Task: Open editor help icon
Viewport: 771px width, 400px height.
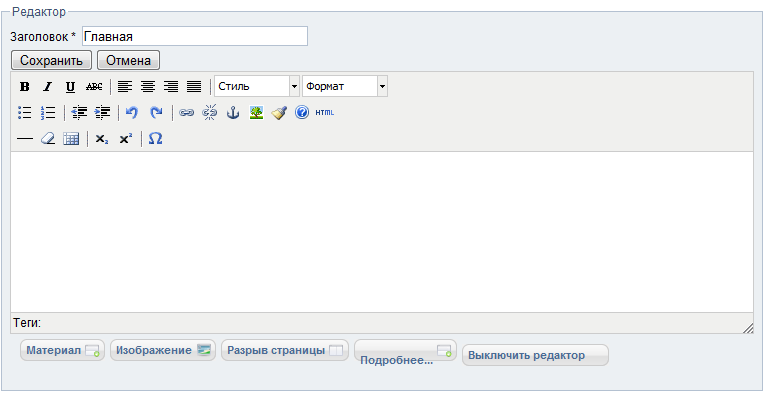Action: pos(302,113)
